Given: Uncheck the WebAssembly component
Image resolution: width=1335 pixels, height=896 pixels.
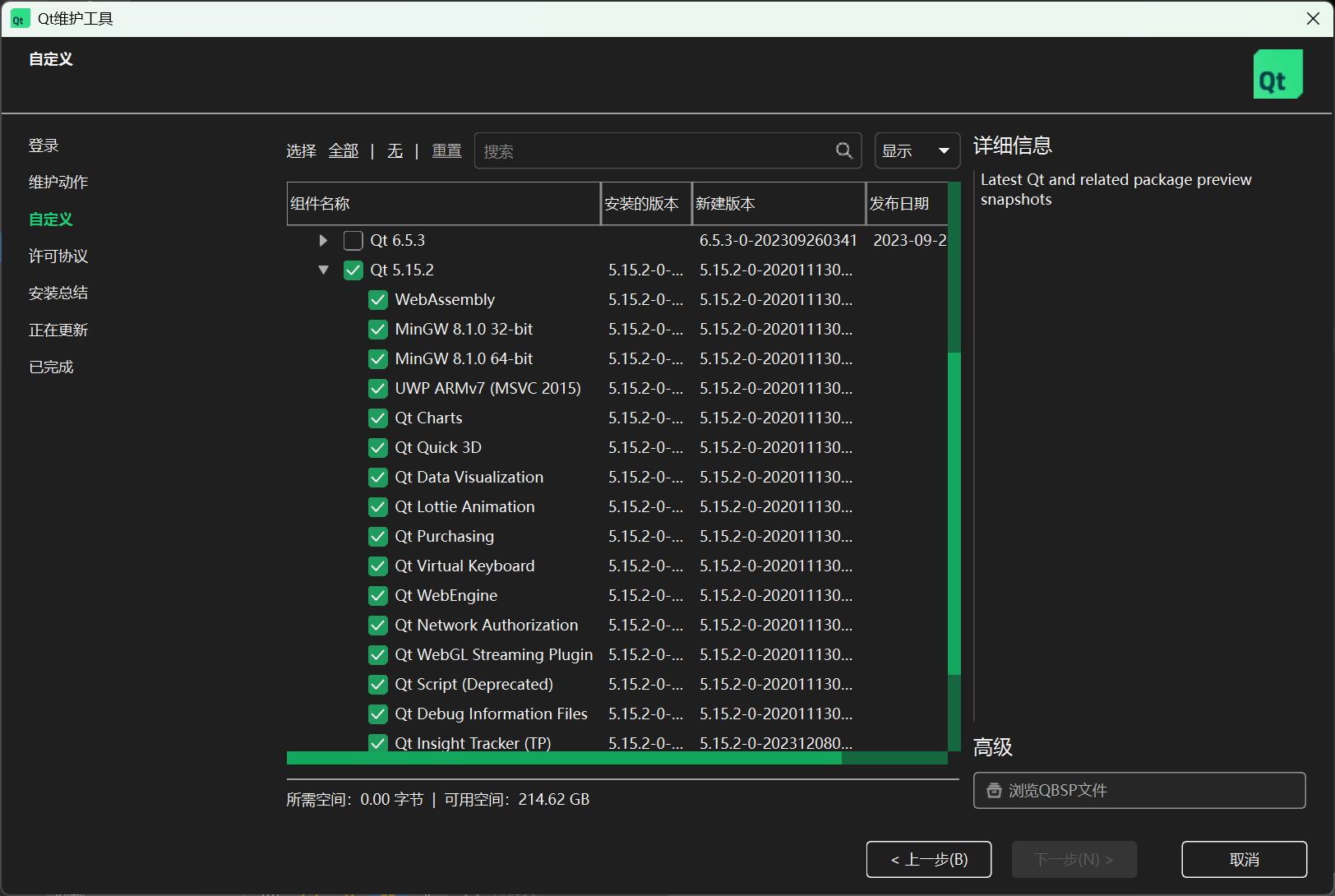Looking at the screenshot, I should click(x=377, y=299).
